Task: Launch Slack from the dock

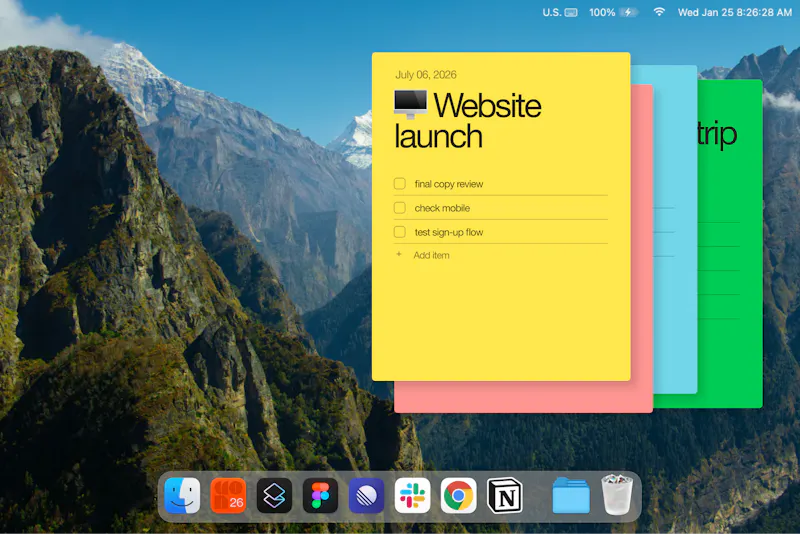Action: 412,495
